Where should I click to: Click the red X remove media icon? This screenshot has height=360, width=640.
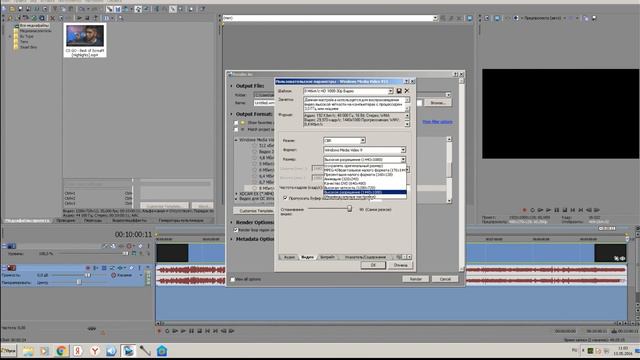click(52, 18)
